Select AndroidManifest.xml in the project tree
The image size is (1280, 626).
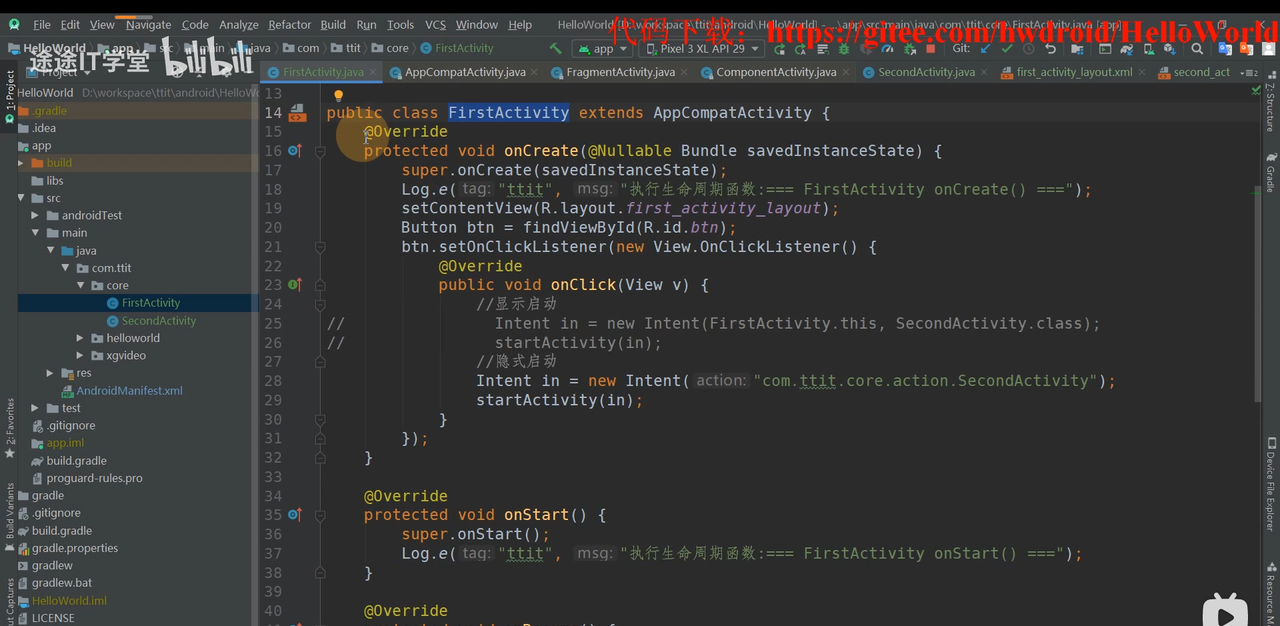(x=129, y=391)
